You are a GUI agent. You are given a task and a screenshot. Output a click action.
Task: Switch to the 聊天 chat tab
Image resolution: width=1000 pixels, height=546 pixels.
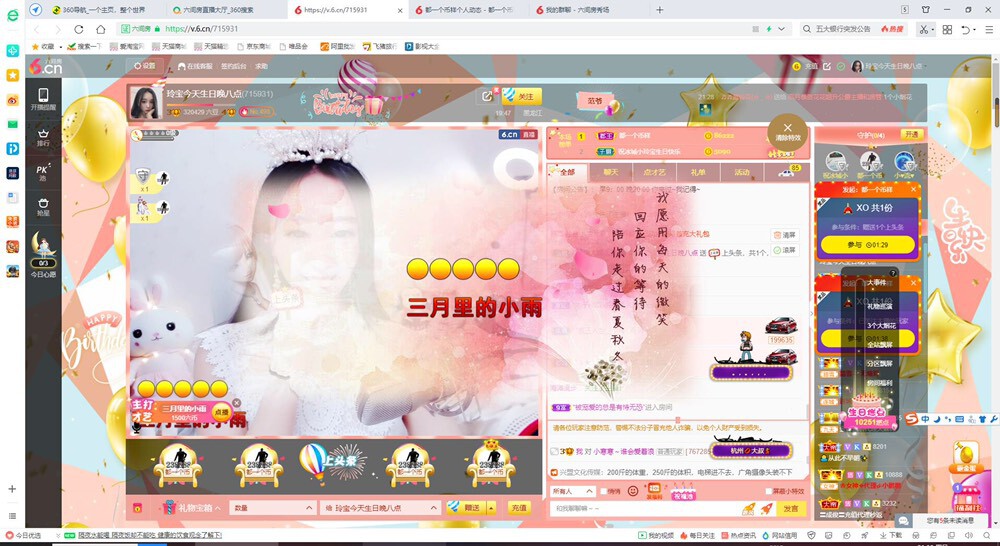pyautogui.click(x=611, y=172)
